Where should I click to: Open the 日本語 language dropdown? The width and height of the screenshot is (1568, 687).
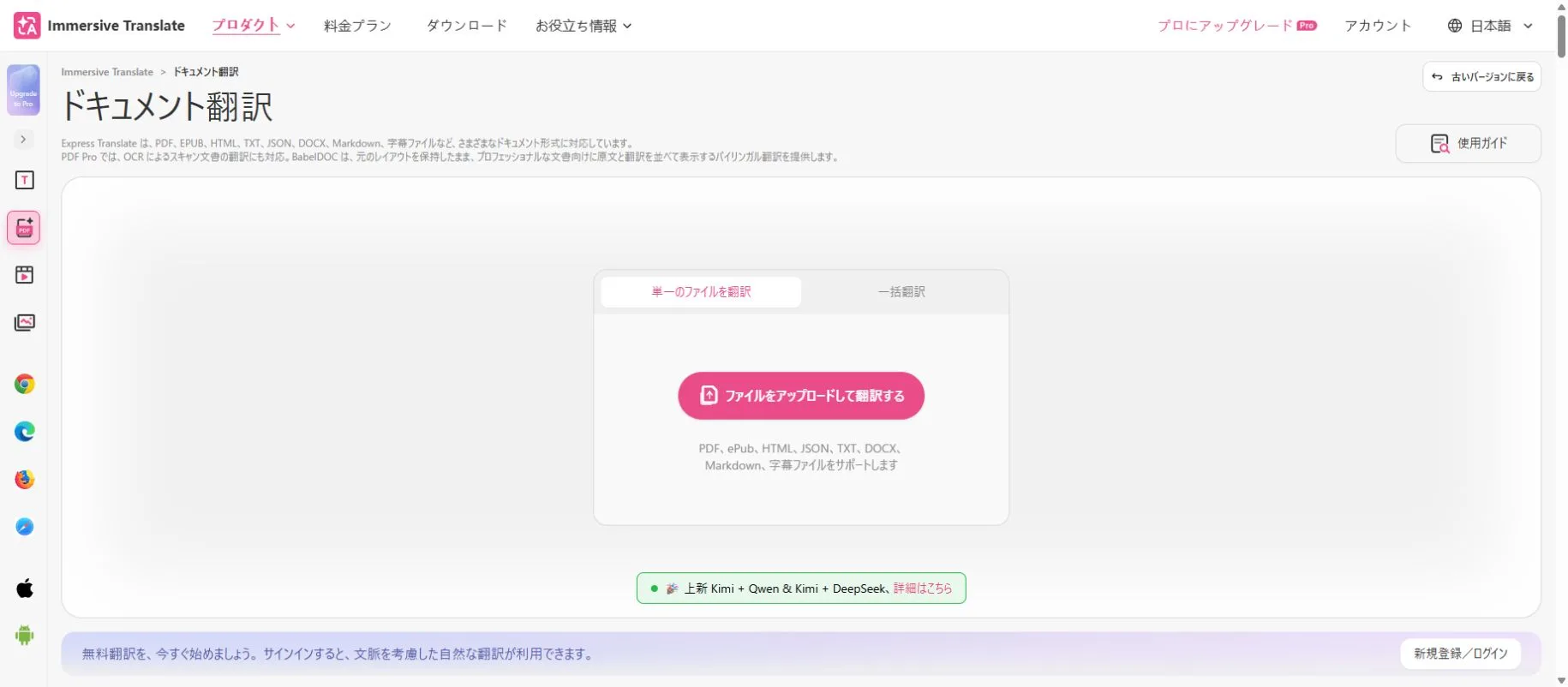pyautogui.click(x=1490, y=26)
